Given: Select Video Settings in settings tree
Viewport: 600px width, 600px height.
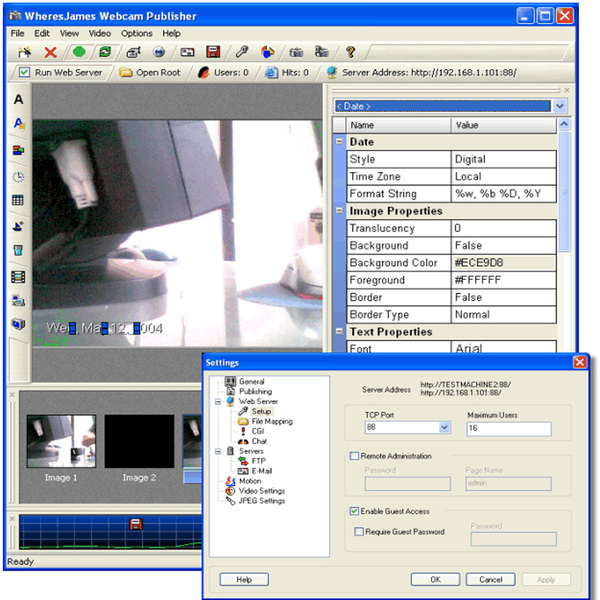Looking at the screenshot, I should 262,491.
